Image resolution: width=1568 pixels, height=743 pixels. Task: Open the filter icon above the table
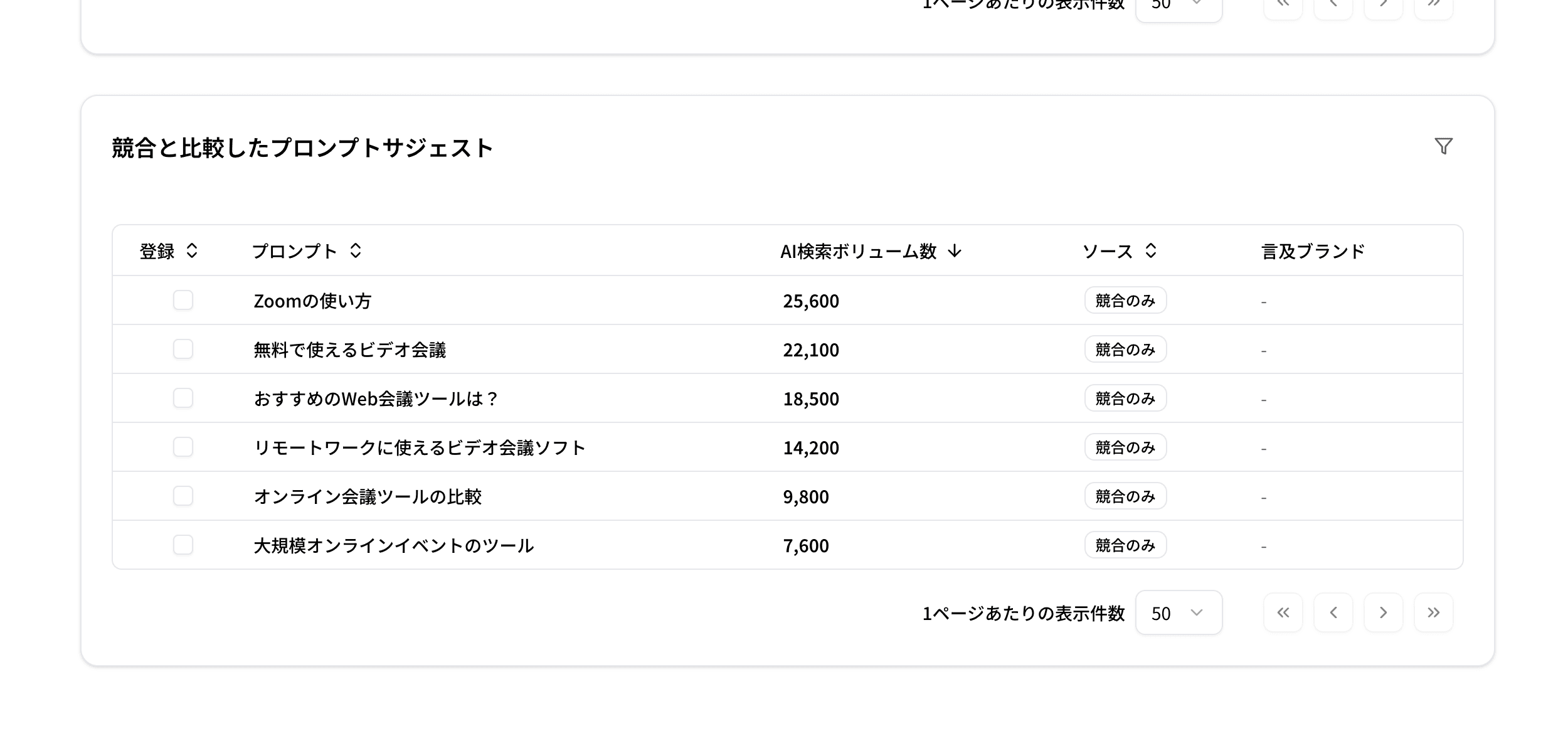coord(1443,146)
